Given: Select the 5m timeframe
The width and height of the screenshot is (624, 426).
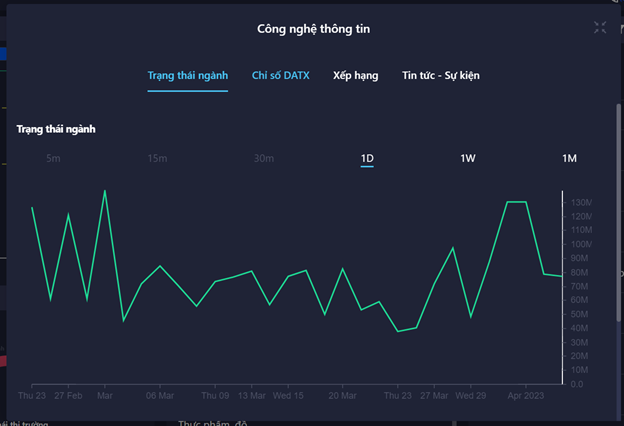Looking at the screenshot, I should (x=53, y=158).
